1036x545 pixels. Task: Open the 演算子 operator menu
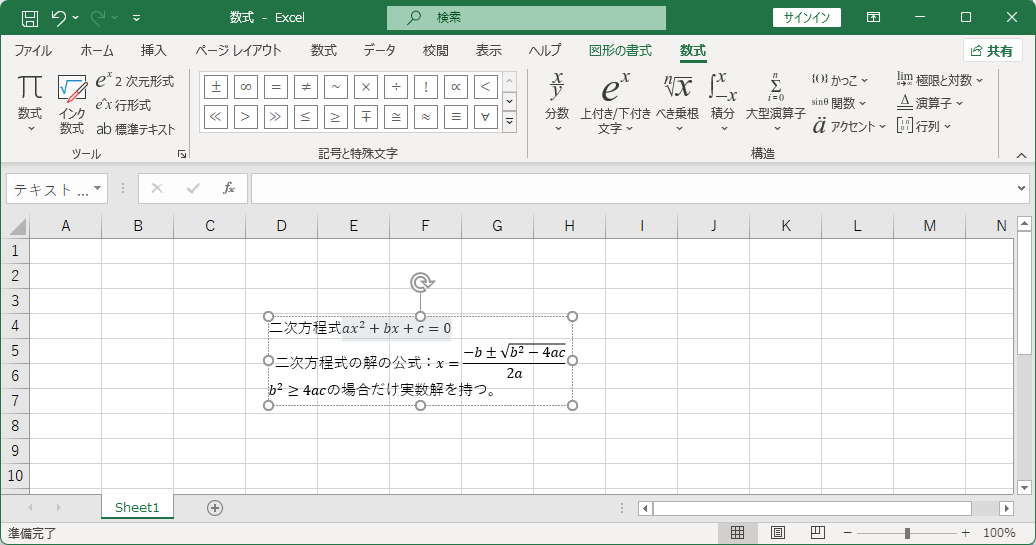pyautogui.click(x=930, y=103)
